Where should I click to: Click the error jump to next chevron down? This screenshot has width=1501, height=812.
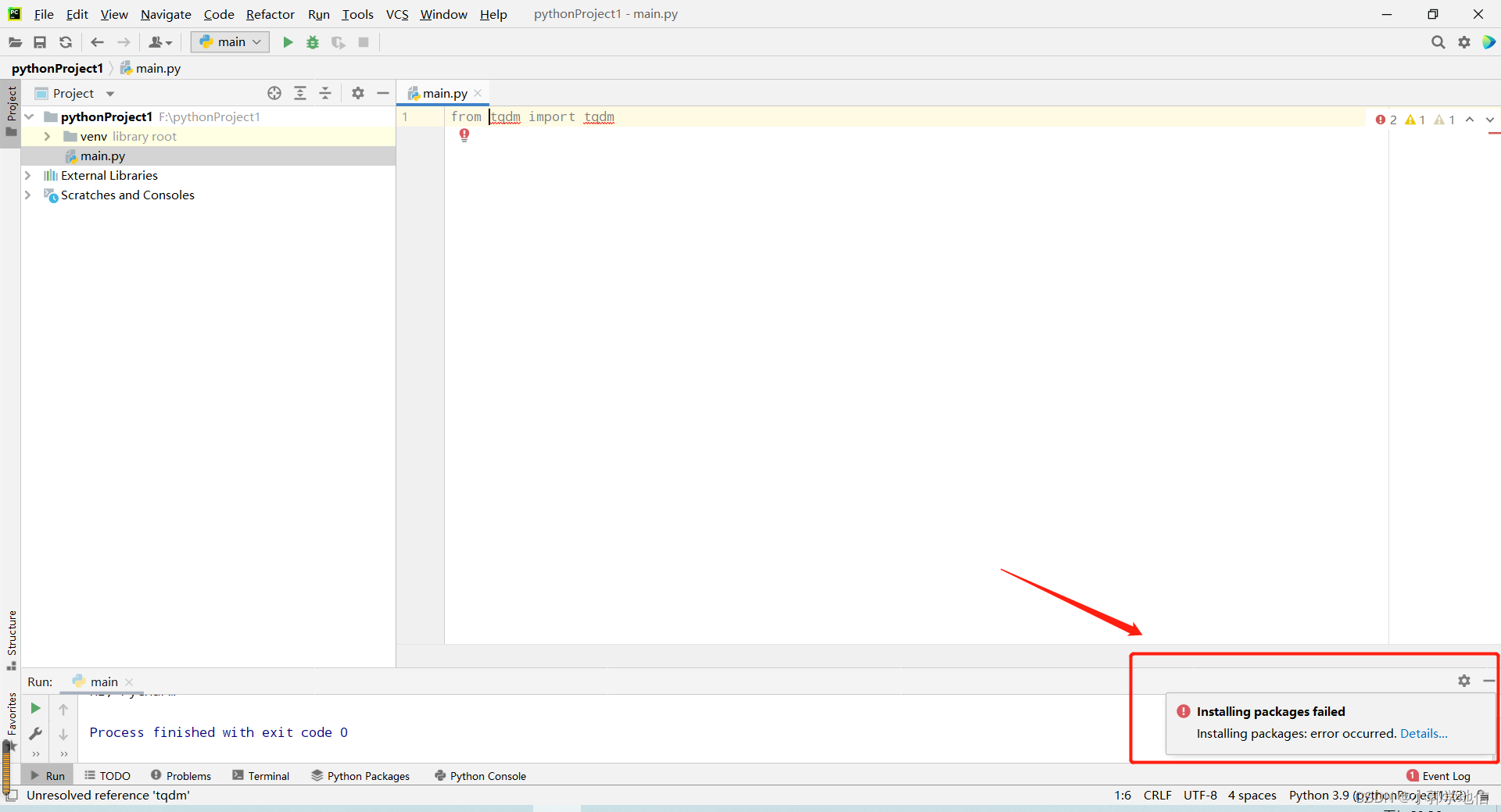coord(1490,120)
